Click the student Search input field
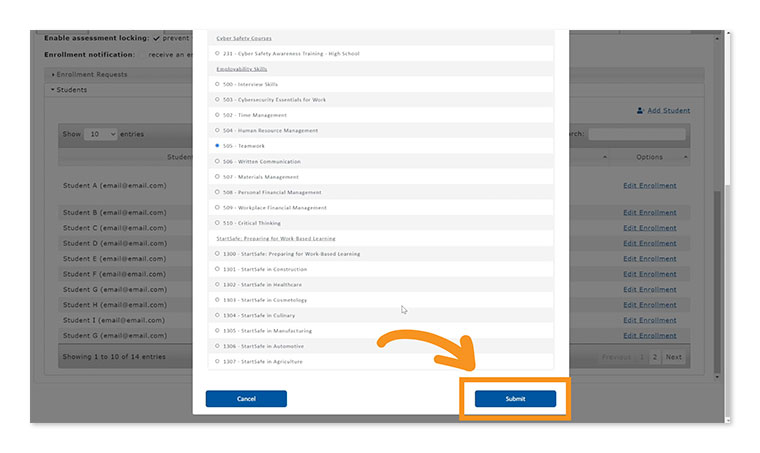This screenshot has width=760, height=453. pos(637,134)
